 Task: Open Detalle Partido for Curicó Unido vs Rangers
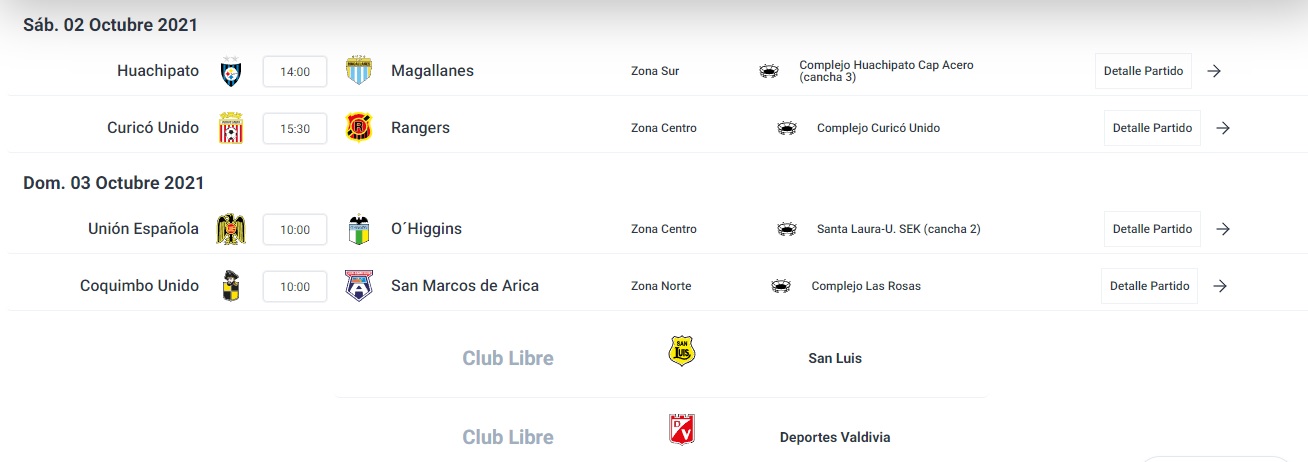1152,128
